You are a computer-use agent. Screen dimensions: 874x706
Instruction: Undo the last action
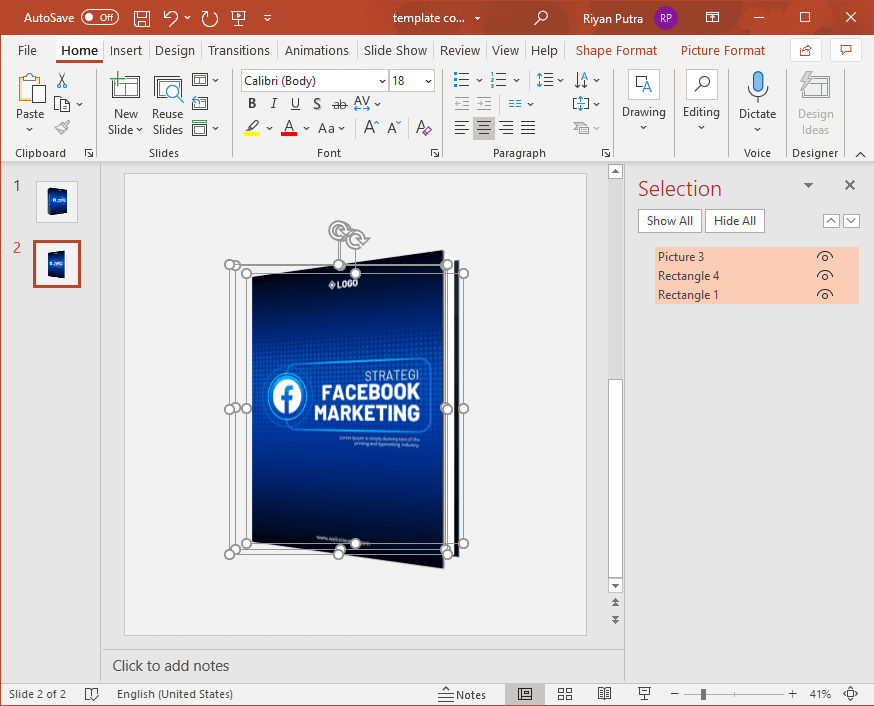pyautogui.click(x=171, y=18)
